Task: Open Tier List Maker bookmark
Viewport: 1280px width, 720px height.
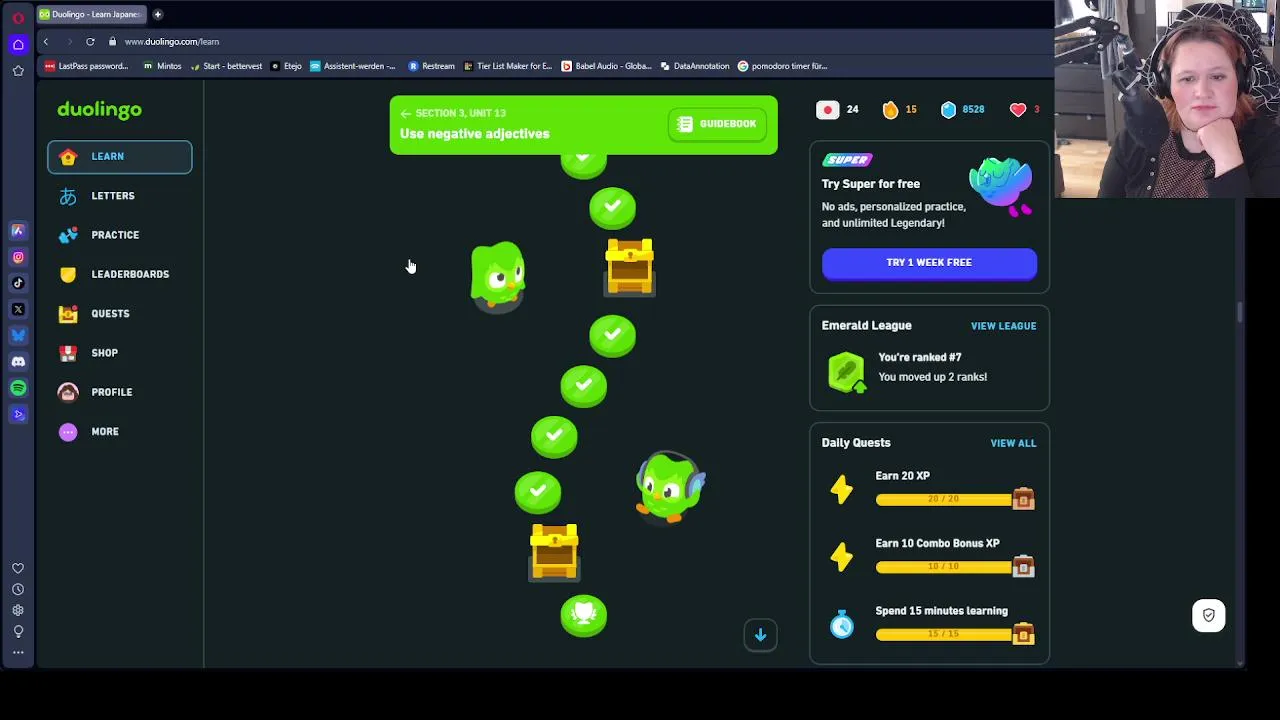Action: pos(507,66)
